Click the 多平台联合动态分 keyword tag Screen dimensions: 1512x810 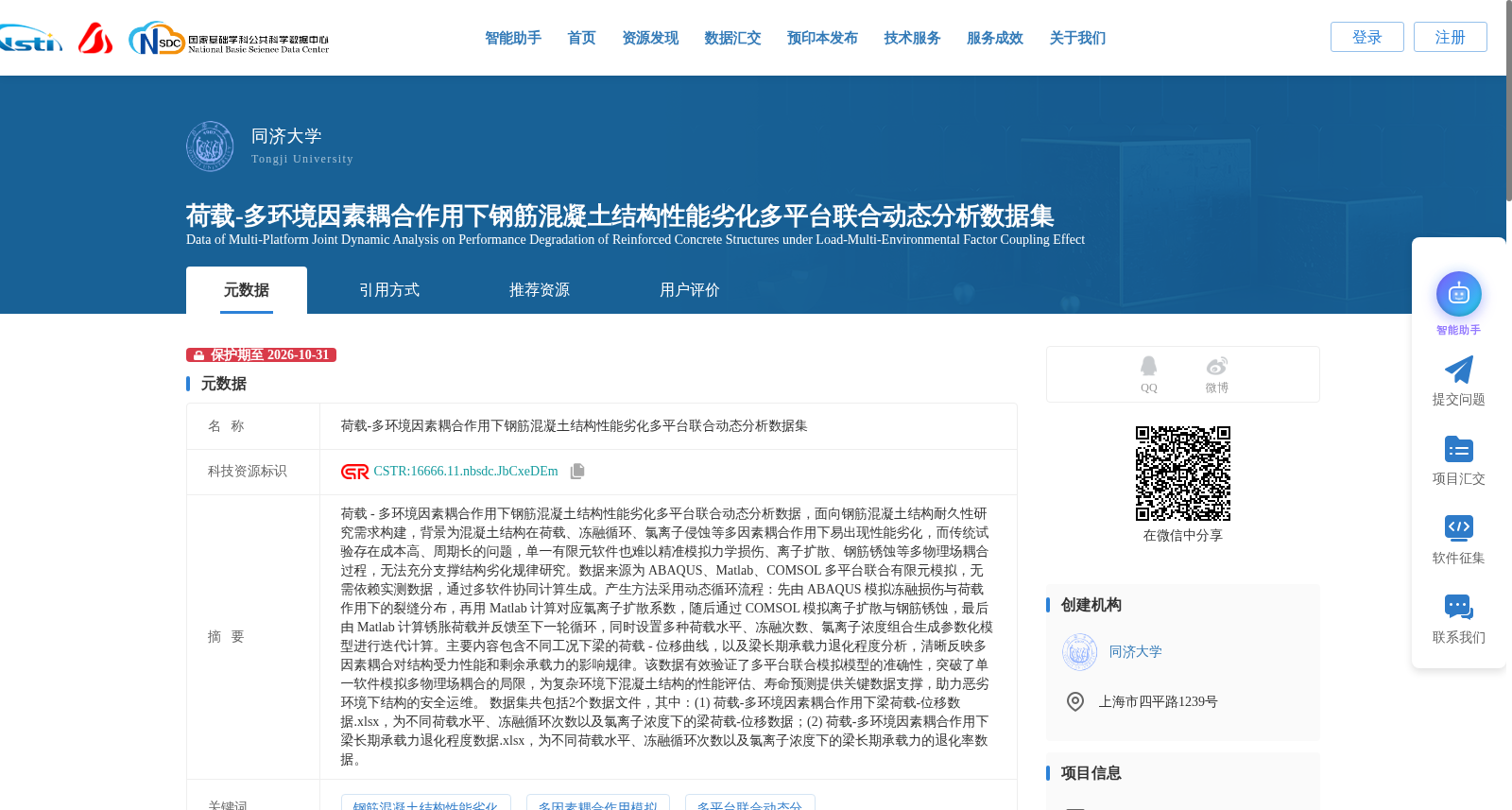(750, 802)
